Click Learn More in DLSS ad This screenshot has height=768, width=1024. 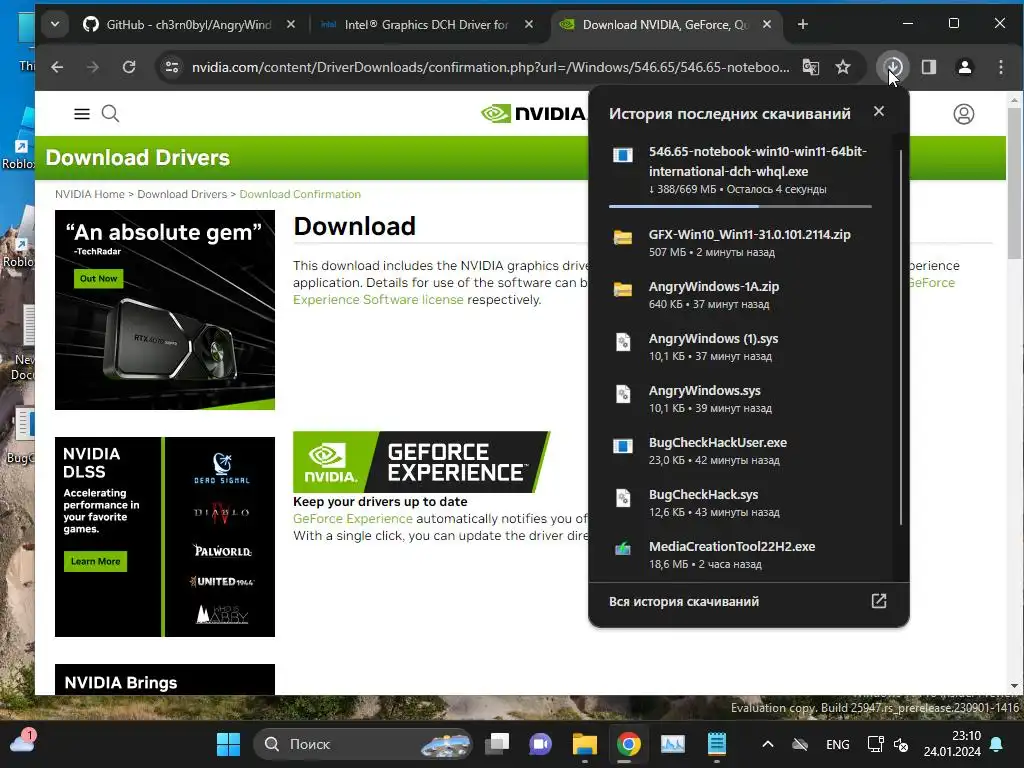coord(95,562)
